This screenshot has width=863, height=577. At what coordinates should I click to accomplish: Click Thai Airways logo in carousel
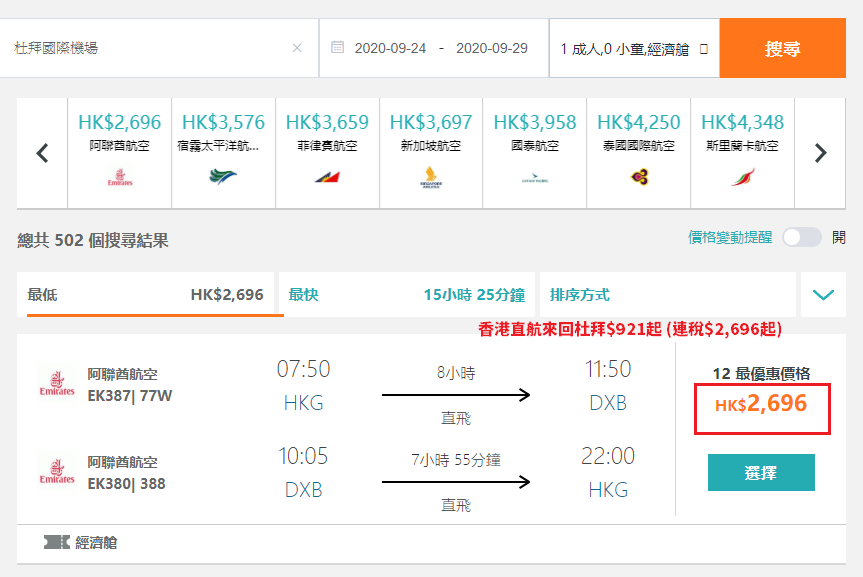click(x=640, y=177)
